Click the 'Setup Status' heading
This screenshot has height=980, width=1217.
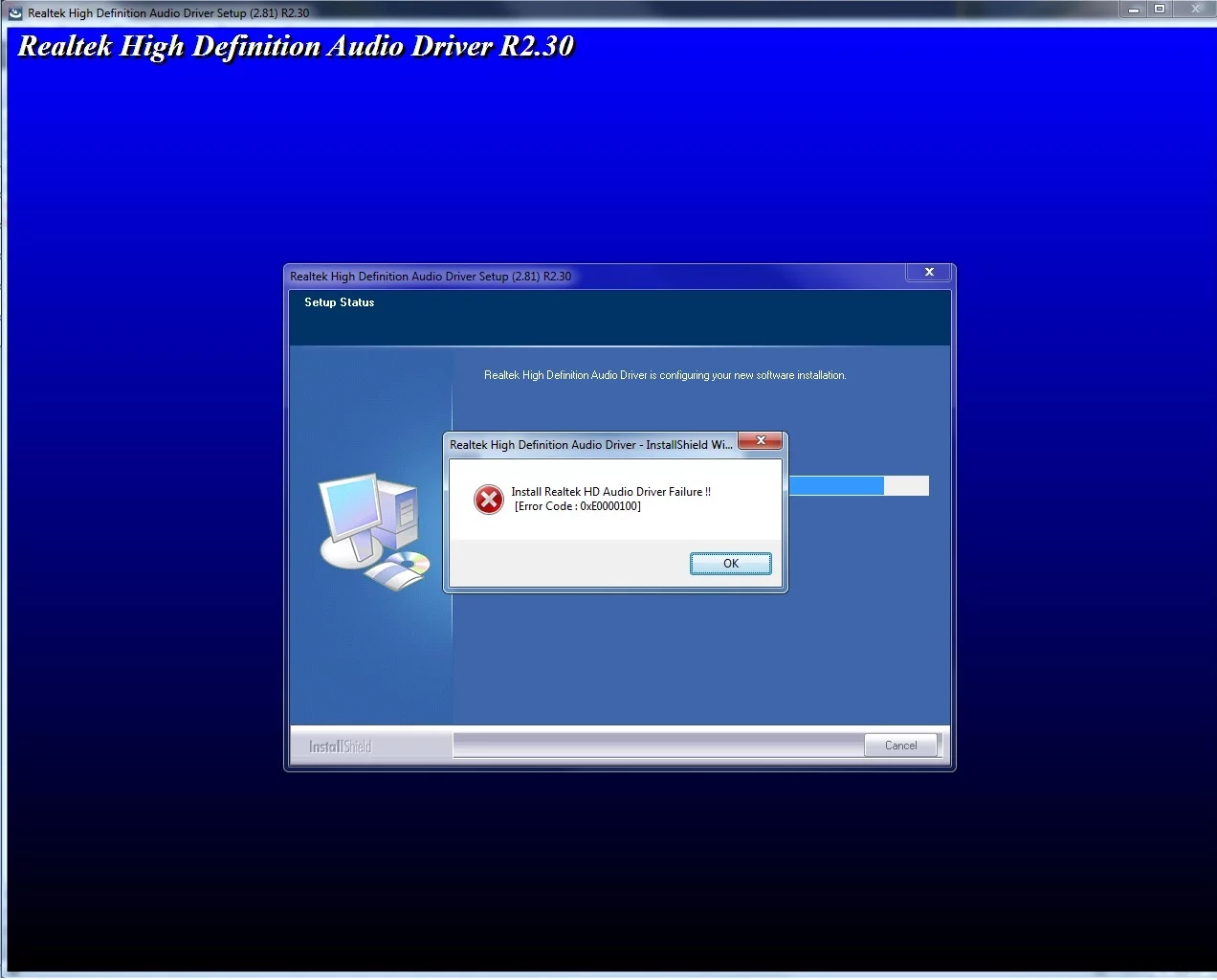340,302
